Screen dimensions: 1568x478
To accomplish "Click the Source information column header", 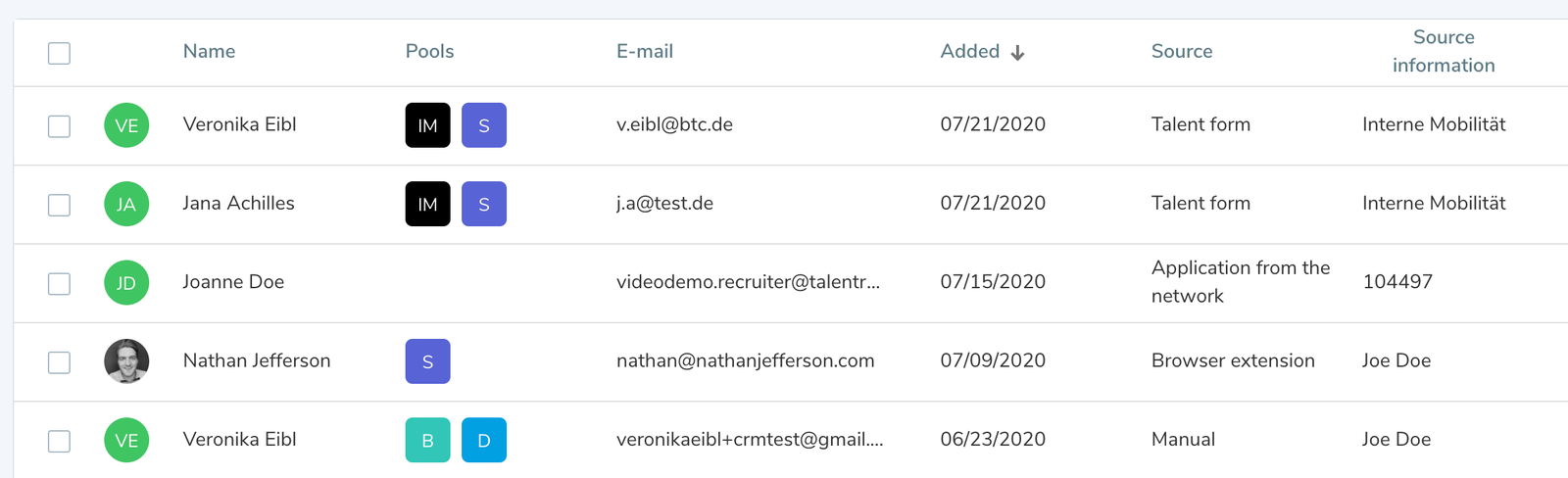I will click(1443, 51).
